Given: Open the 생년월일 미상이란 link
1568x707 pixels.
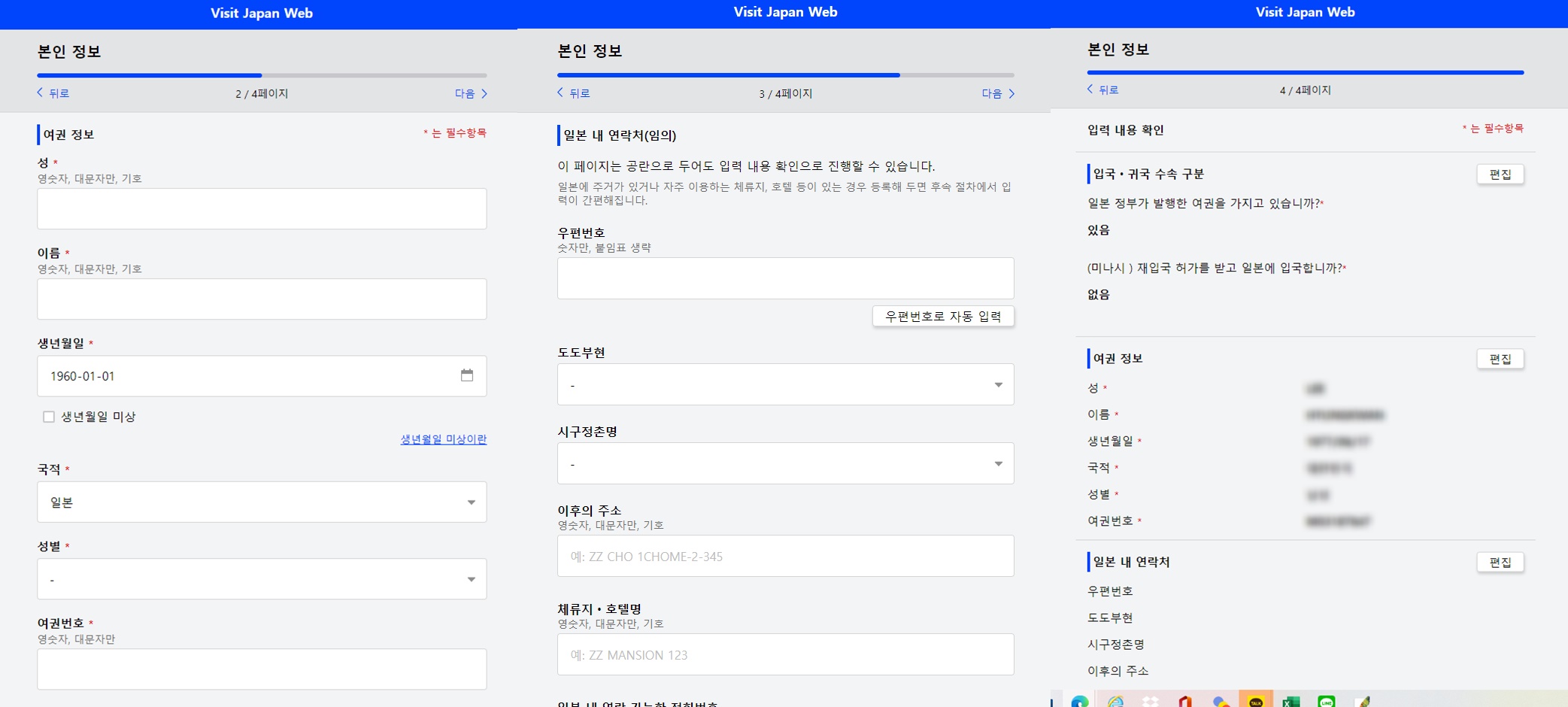Looking at the screenshot, I should click(x=443, y=439).
